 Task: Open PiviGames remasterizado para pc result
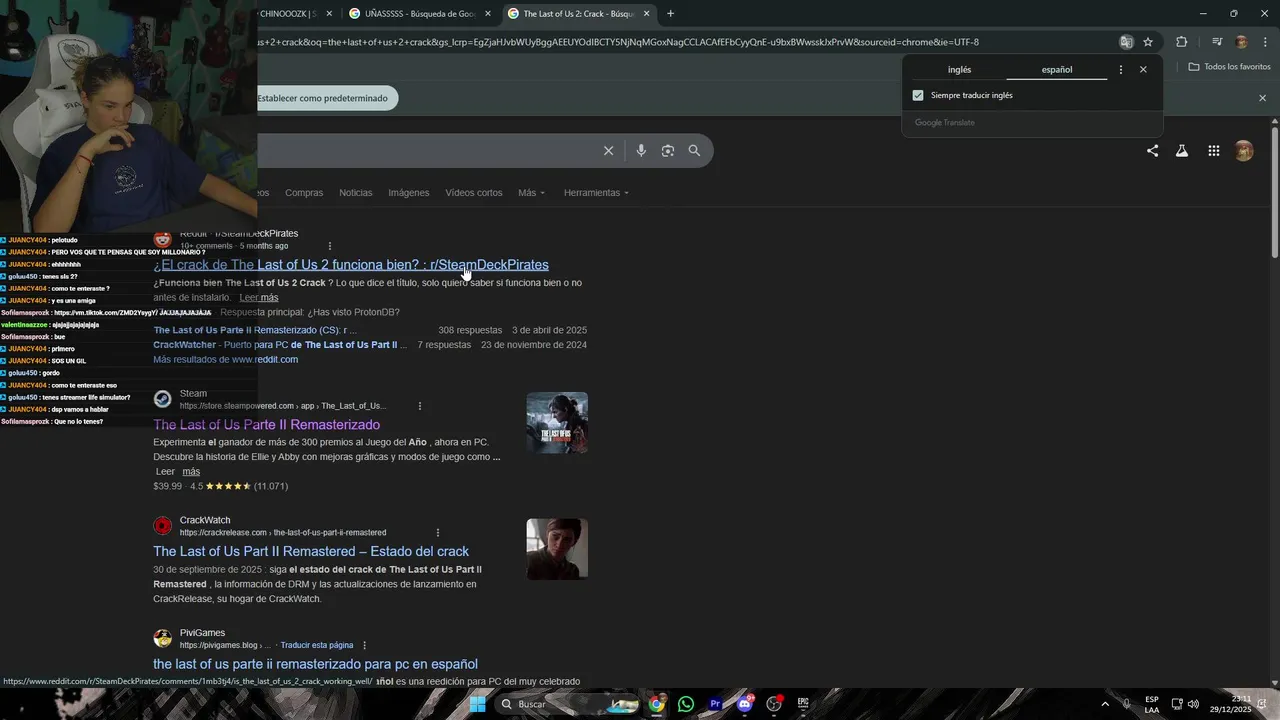click(315, 664)
